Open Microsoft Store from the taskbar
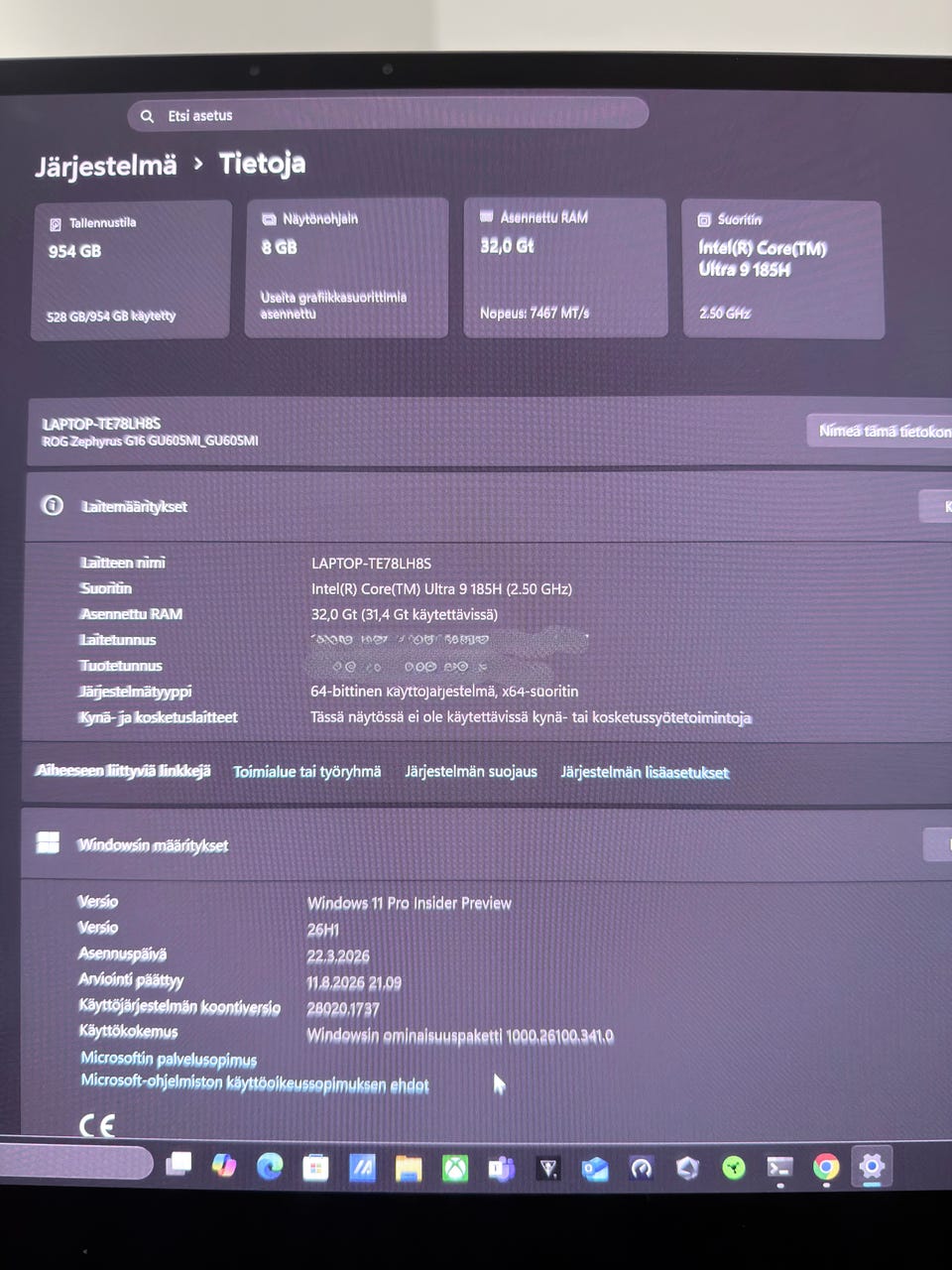Image resolution: width=952 pixels, height=1270 pixels. click(315, 1167)
